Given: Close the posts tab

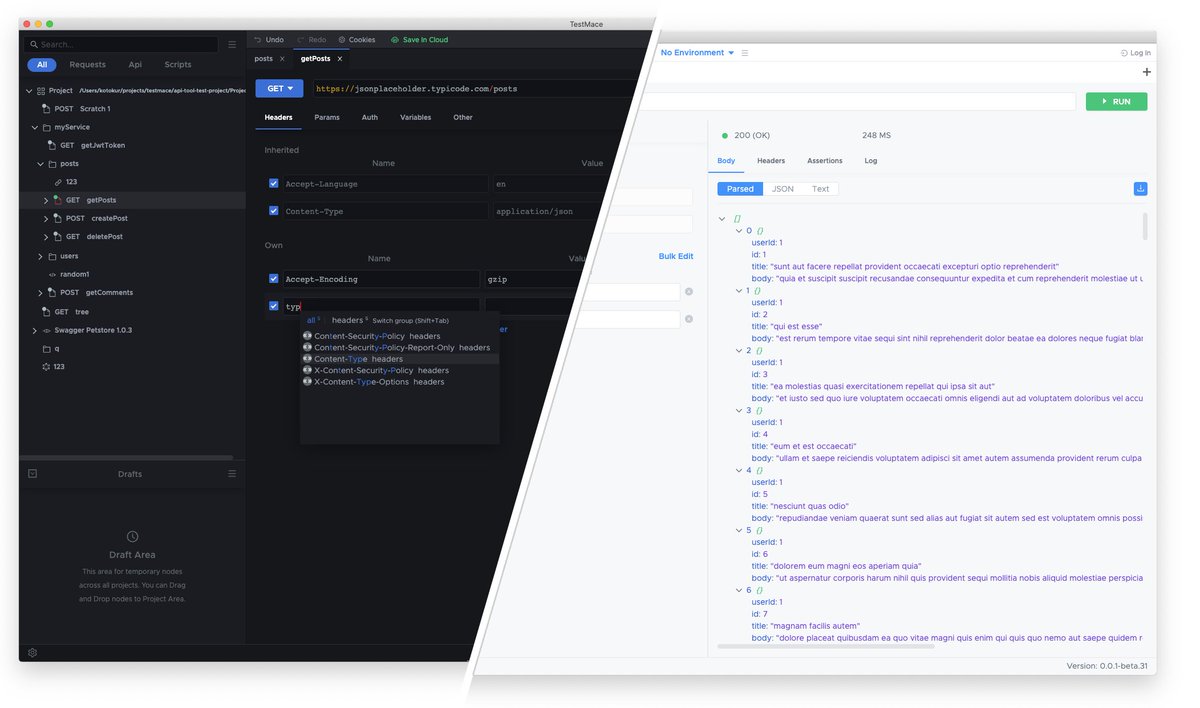Looking at the screenshot, I should coord(282,59).
